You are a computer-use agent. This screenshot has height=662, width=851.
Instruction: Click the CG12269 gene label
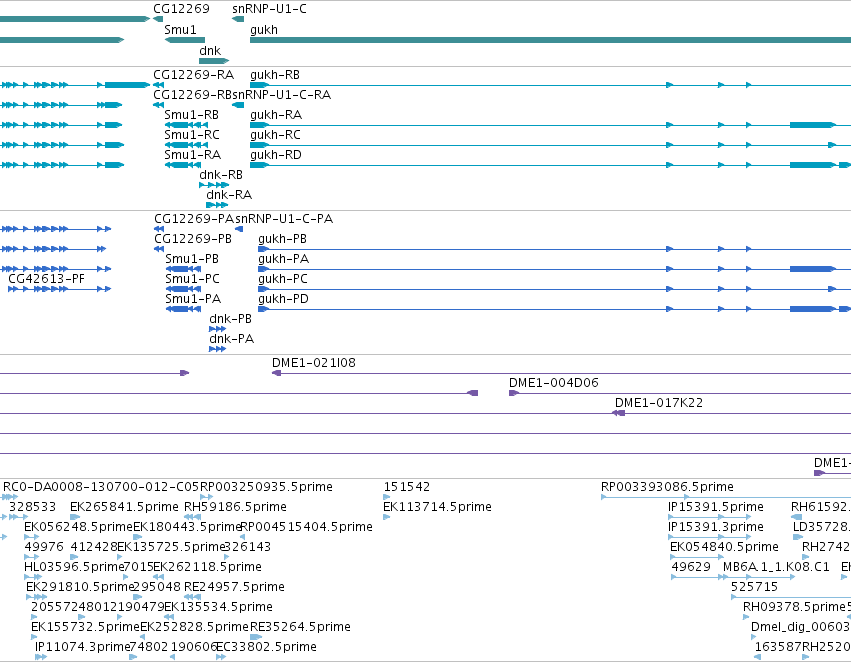click(x=181, y=9)
